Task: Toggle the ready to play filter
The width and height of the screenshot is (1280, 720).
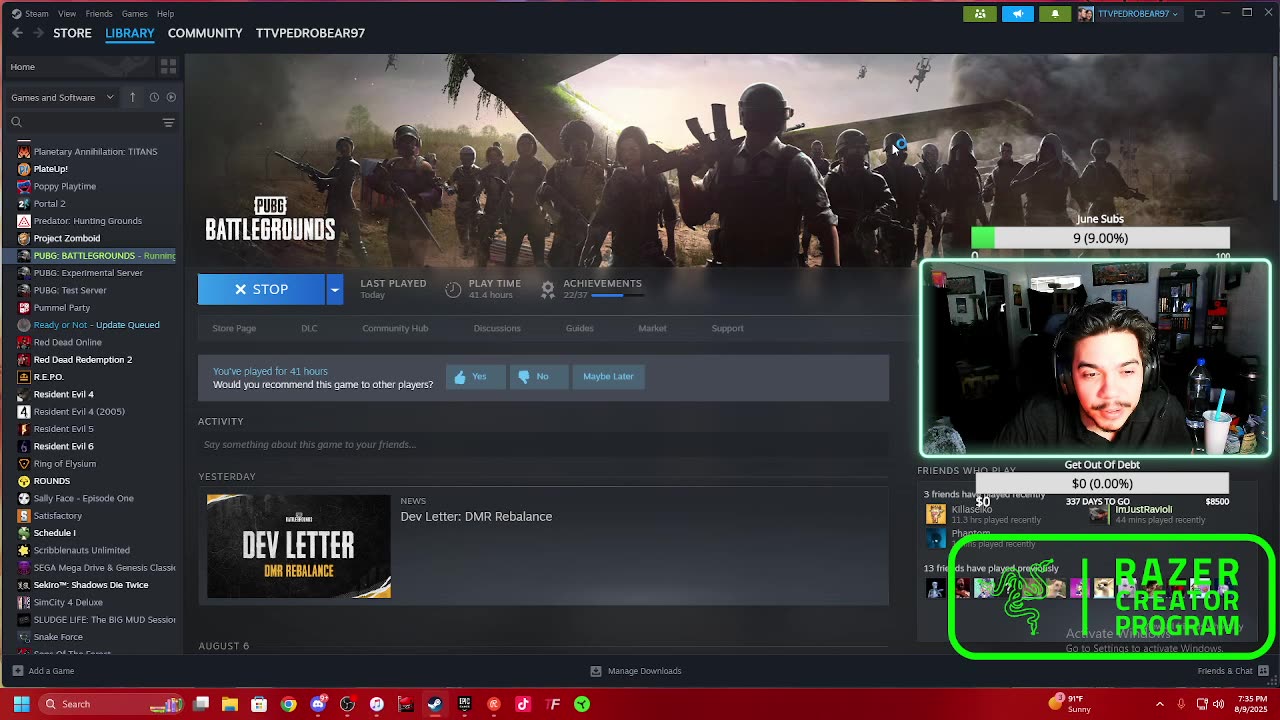Action: [171, 97]
